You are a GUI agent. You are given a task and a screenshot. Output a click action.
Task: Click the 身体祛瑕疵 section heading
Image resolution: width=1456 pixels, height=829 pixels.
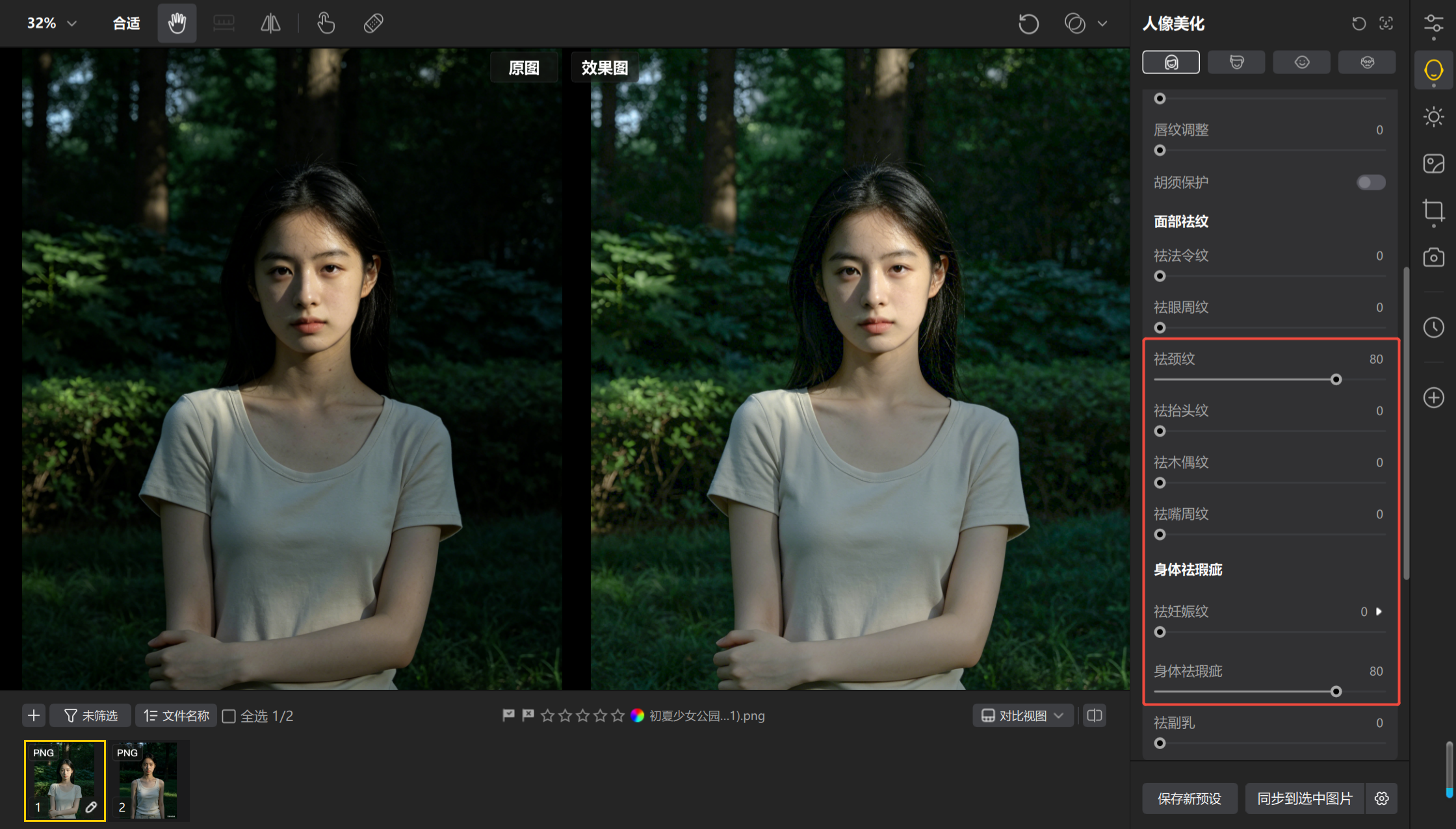pyautogui.click(x=1188, y=570)
